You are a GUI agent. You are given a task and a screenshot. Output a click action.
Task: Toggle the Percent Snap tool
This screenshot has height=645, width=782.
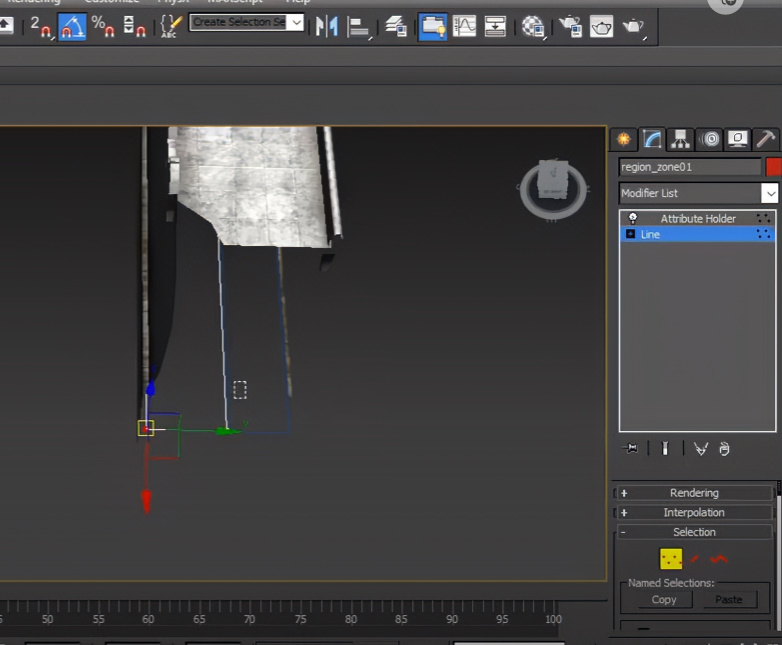[x=103, y=26]
